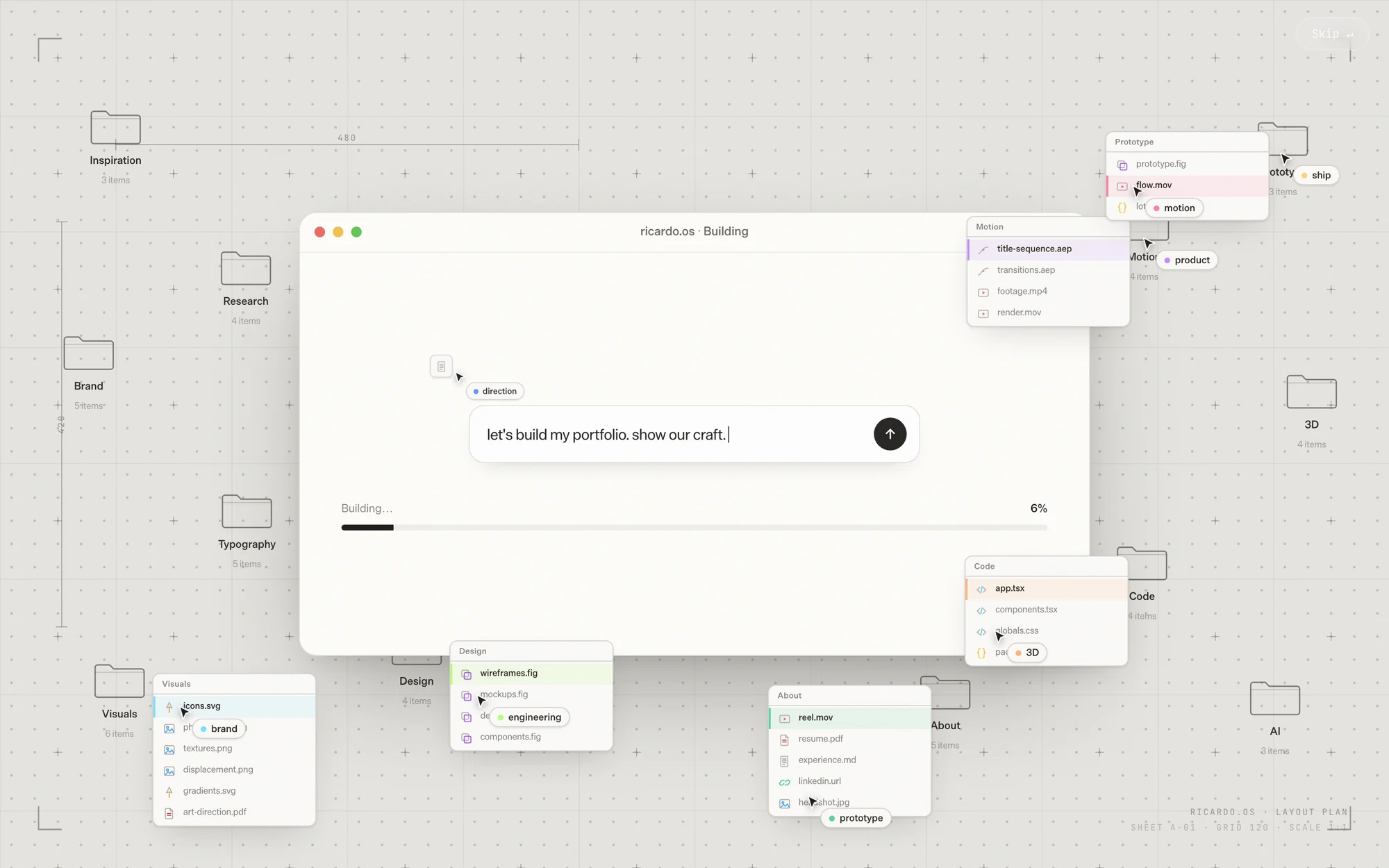Click the figma icon beside prototype.fig
Image resolution: width=1389 pixels, height=868 pixels.
coord(1122,165)
